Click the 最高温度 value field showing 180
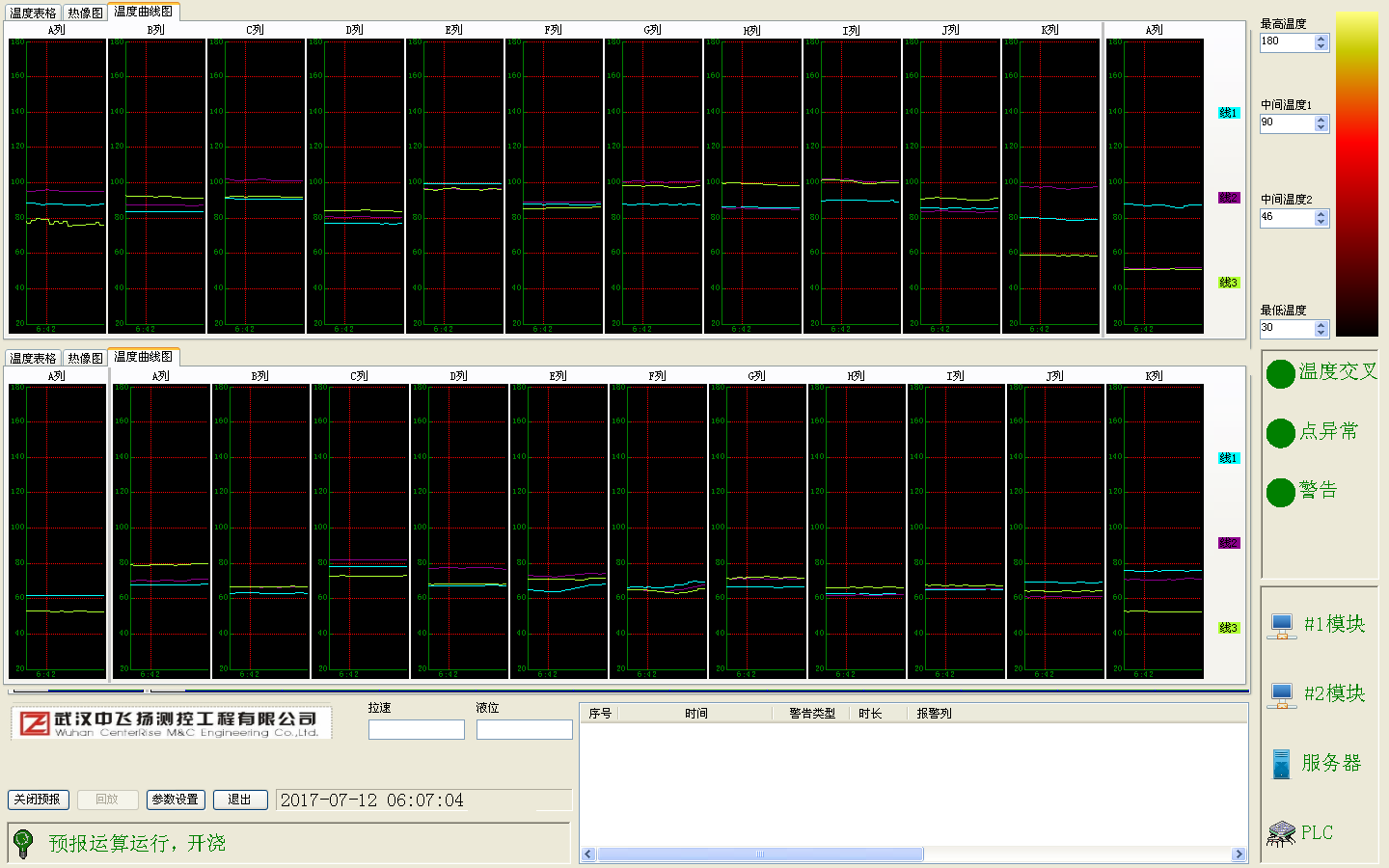This screenshot has height=868, width=1389. click(x=1288, y=42)
